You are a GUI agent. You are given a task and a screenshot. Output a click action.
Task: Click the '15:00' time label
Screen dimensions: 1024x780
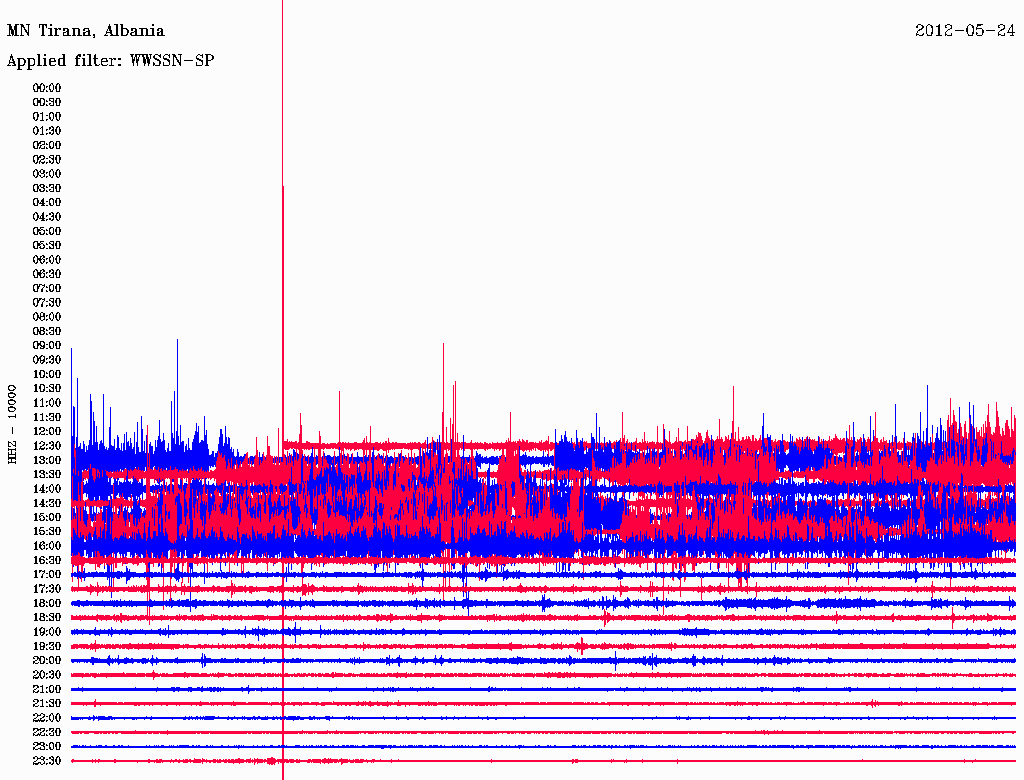[47, 517]
